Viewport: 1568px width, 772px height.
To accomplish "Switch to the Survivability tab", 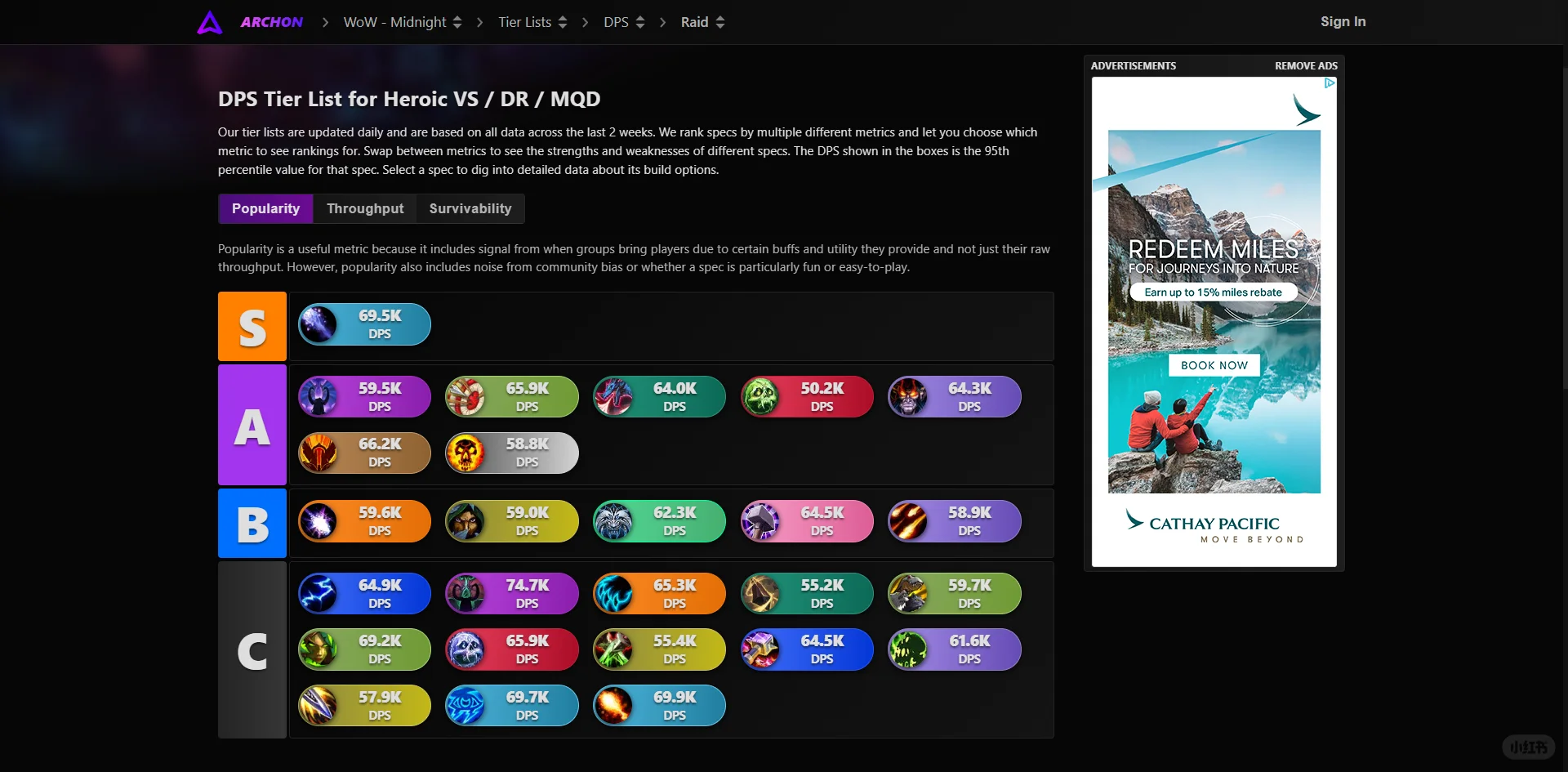I will tap(470, 208).
